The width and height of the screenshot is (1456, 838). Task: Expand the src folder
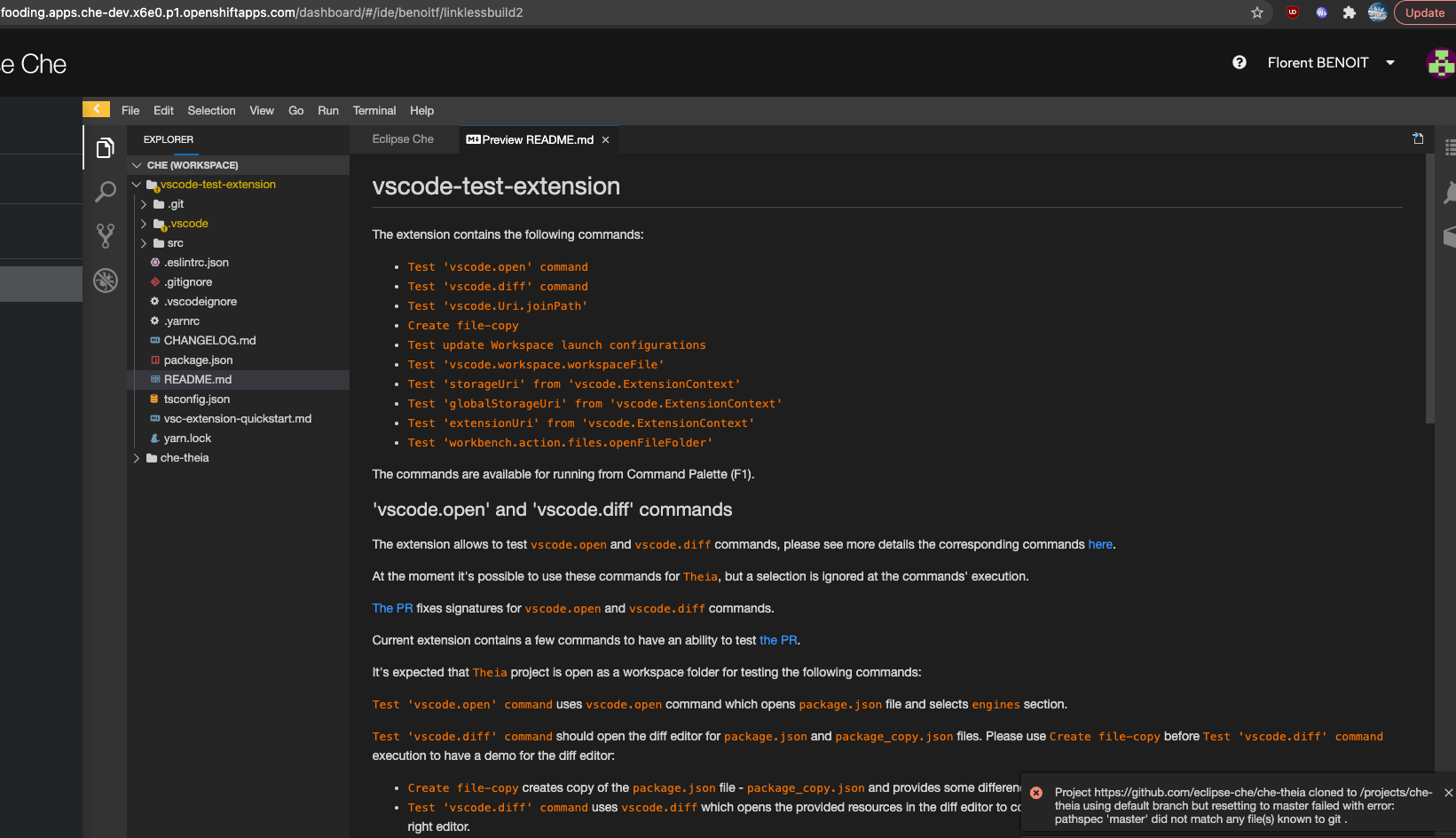point(144,243)
